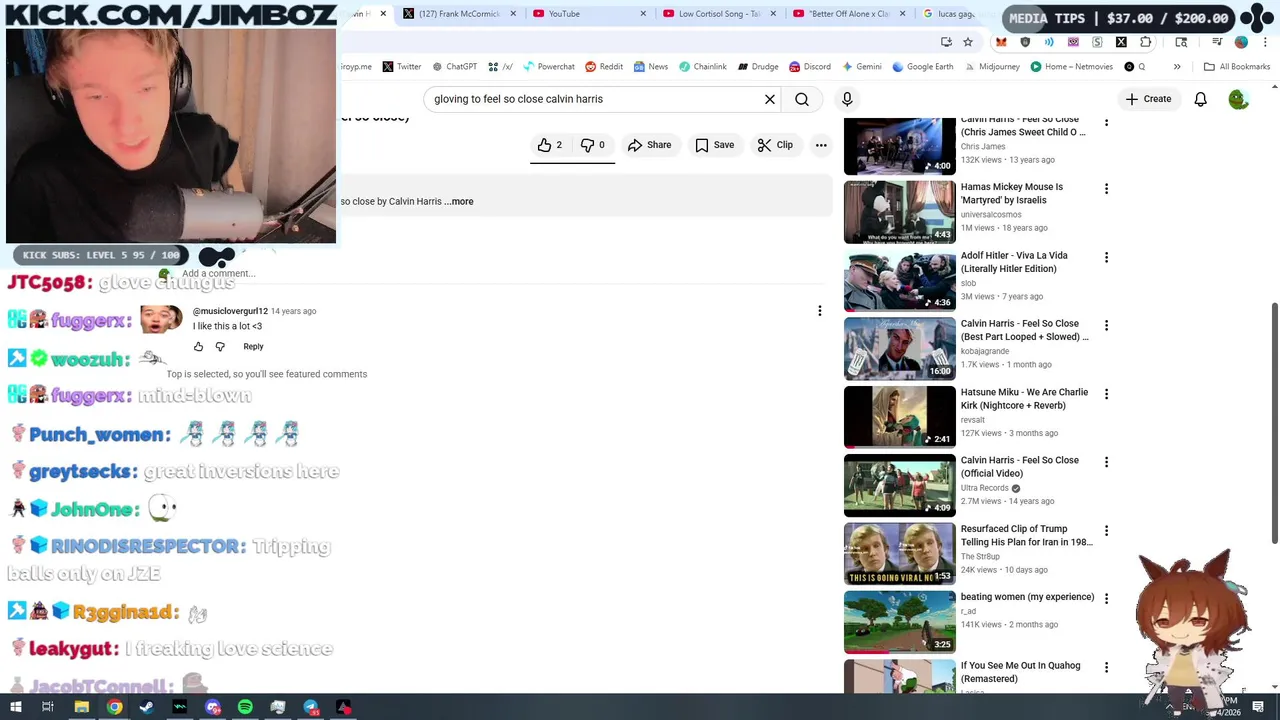This screenshot has width=1280, height=720.
Task: Open Resurfaced Clip of Trump thumbnail
Action: tap(900, 554)
